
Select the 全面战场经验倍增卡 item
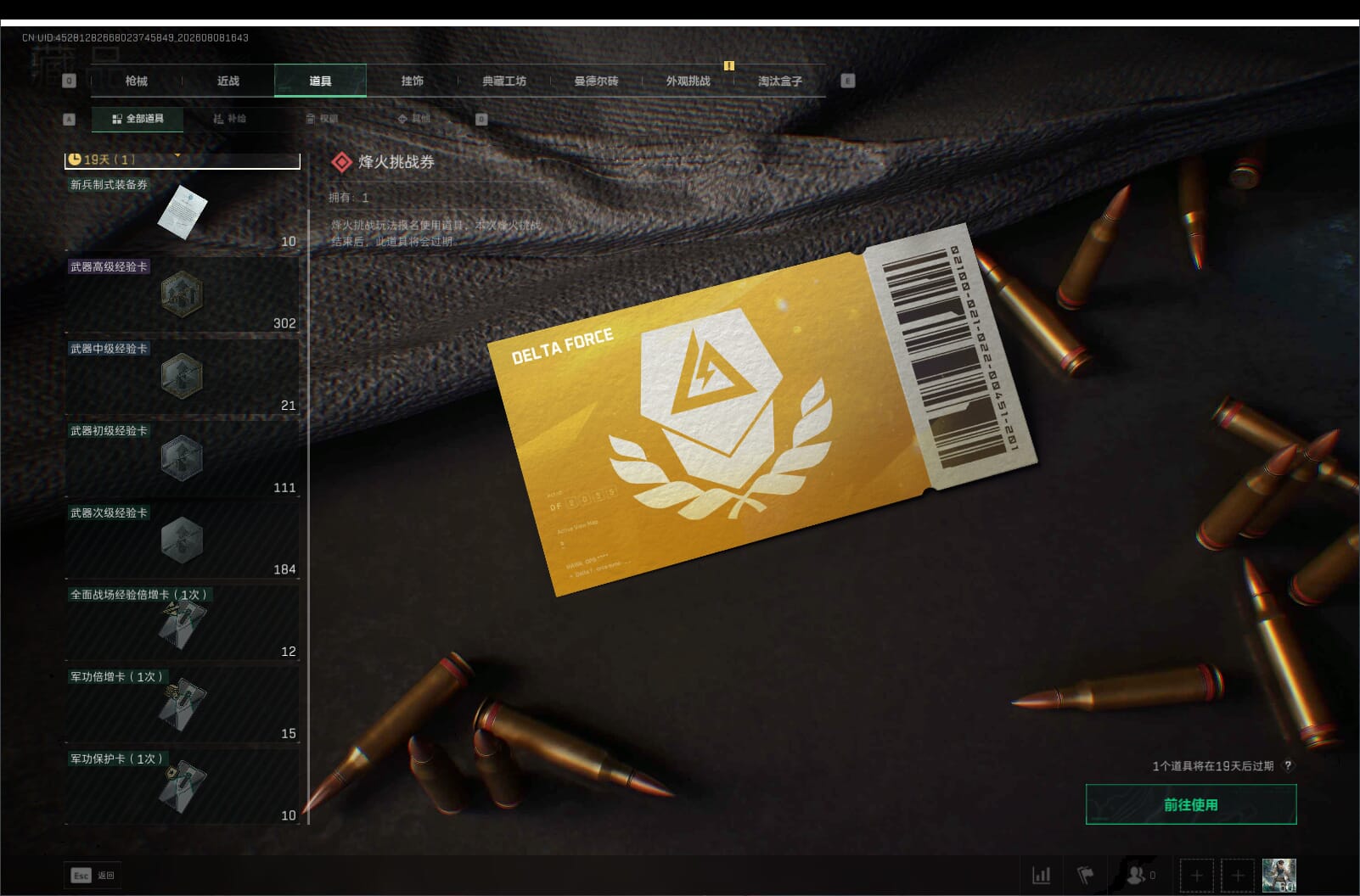(x=183, y=623)
